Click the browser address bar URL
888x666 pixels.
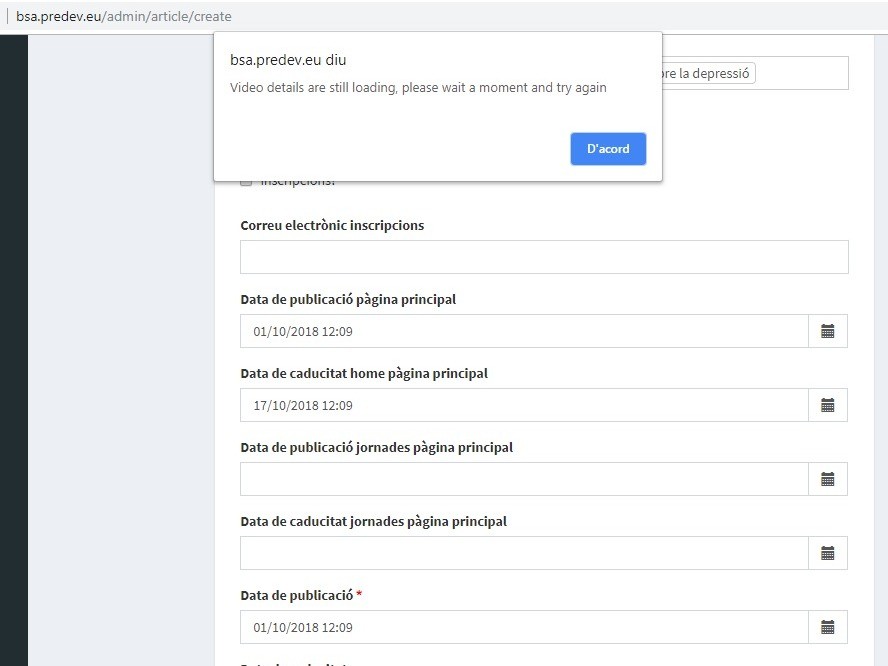tap(124, 16)
